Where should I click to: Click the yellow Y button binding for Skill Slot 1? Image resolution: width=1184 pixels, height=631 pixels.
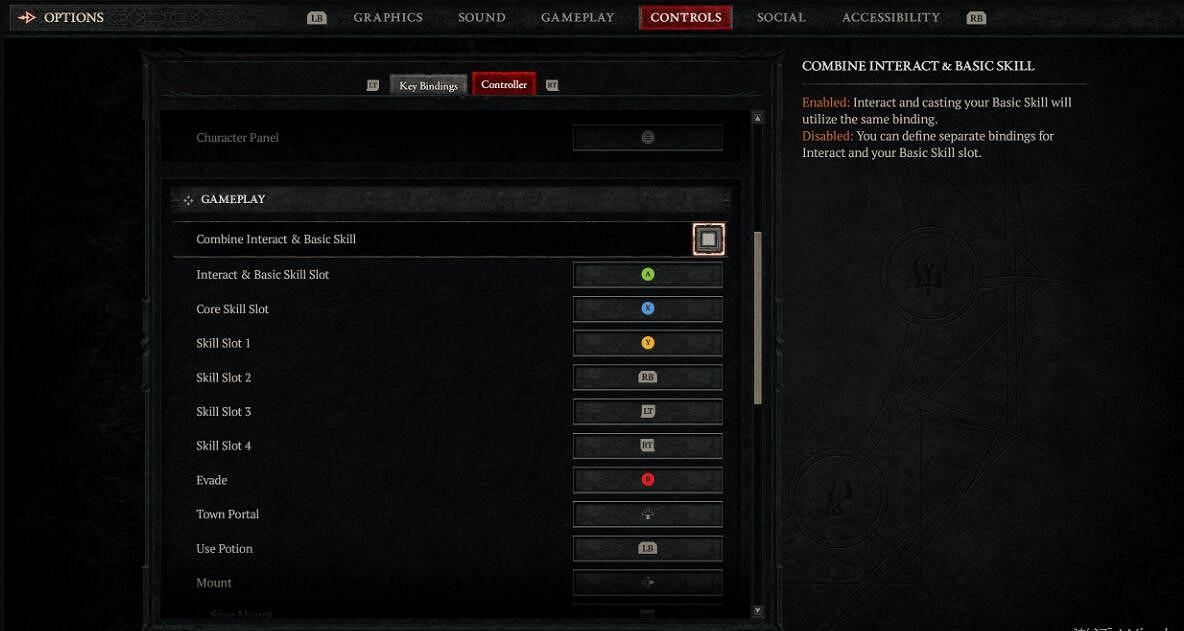coord(647,343)
